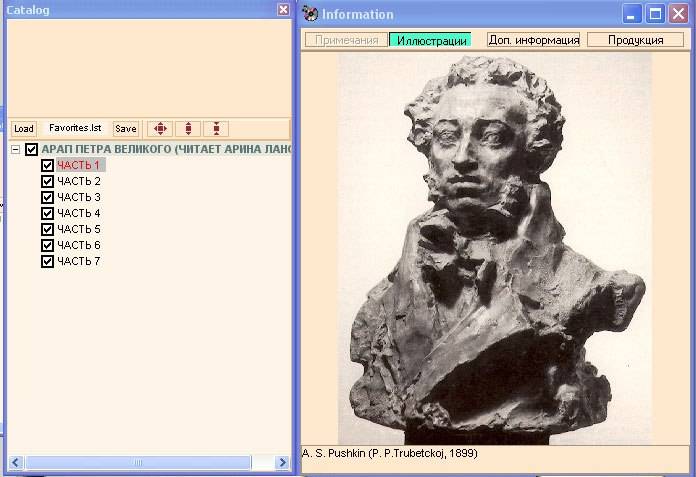Close the Information window
This screenshot has height=477, width=696.
[x=679, y=14]
